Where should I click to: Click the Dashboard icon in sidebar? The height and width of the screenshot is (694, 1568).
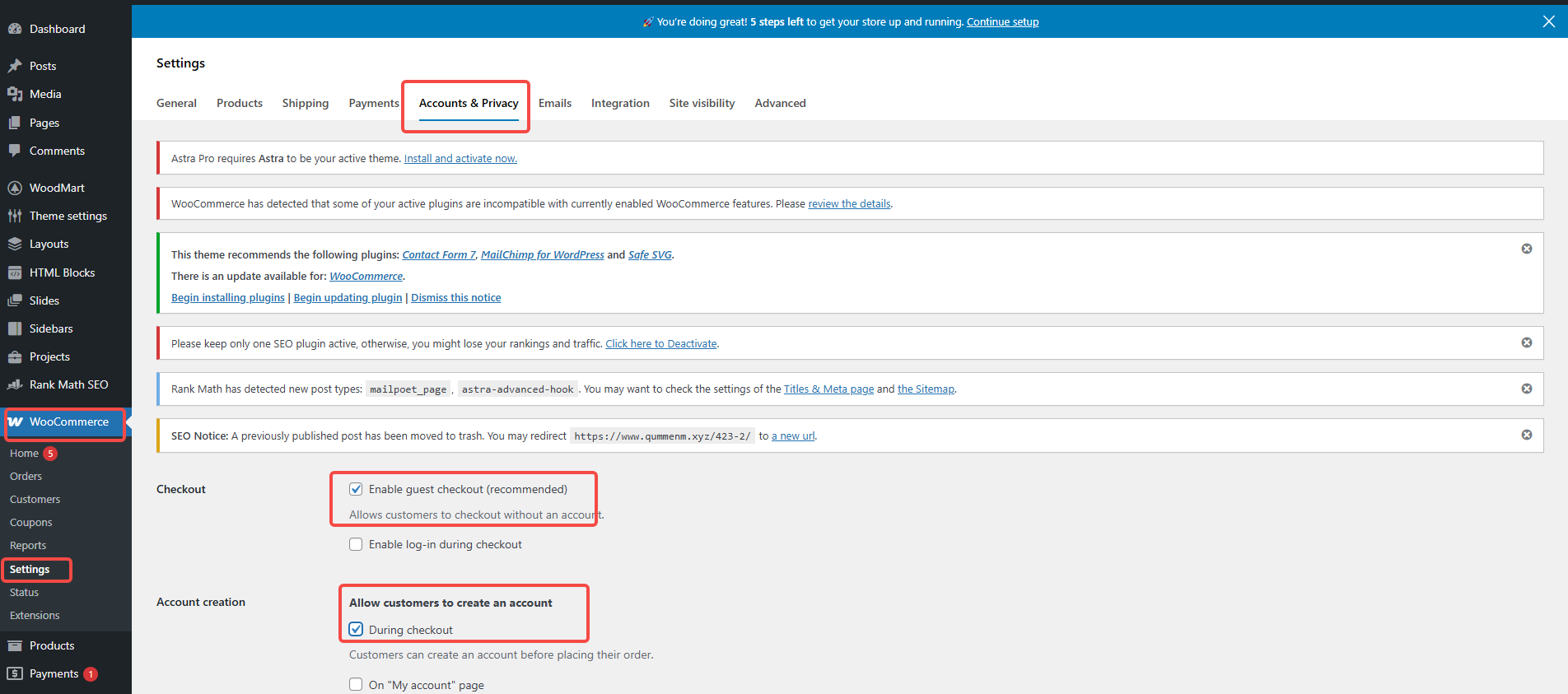point(15,29)
